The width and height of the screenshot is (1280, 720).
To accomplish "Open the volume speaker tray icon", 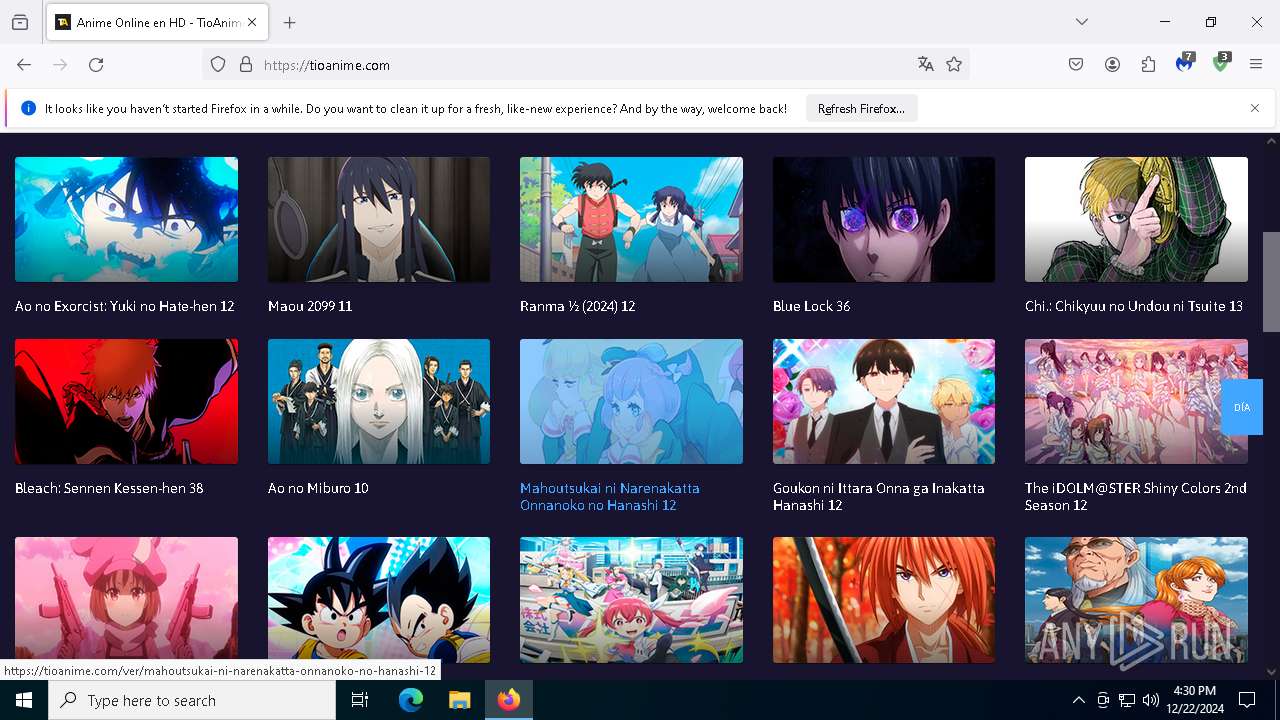I will (1151, 700).
